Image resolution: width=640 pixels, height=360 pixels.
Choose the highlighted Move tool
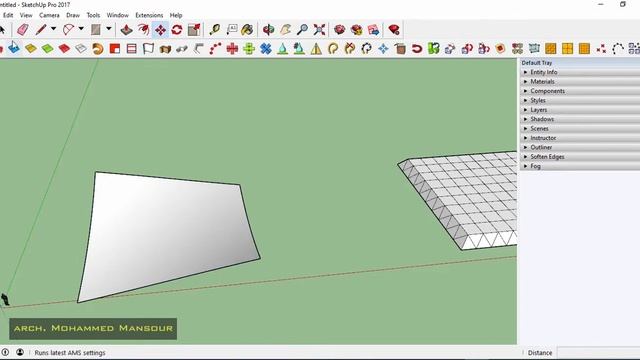pyautogui.click(x=160, y=29)
